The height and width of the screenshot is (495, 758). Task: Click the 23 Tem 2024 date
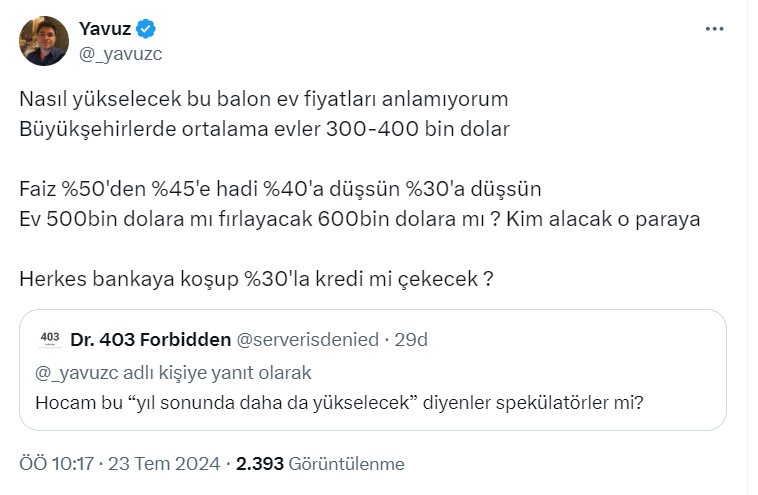tap(165, 464)
